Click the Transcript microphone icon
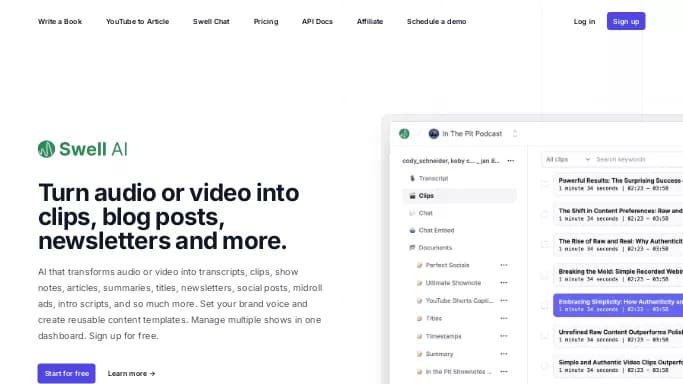683x384 pixels. 412,178
